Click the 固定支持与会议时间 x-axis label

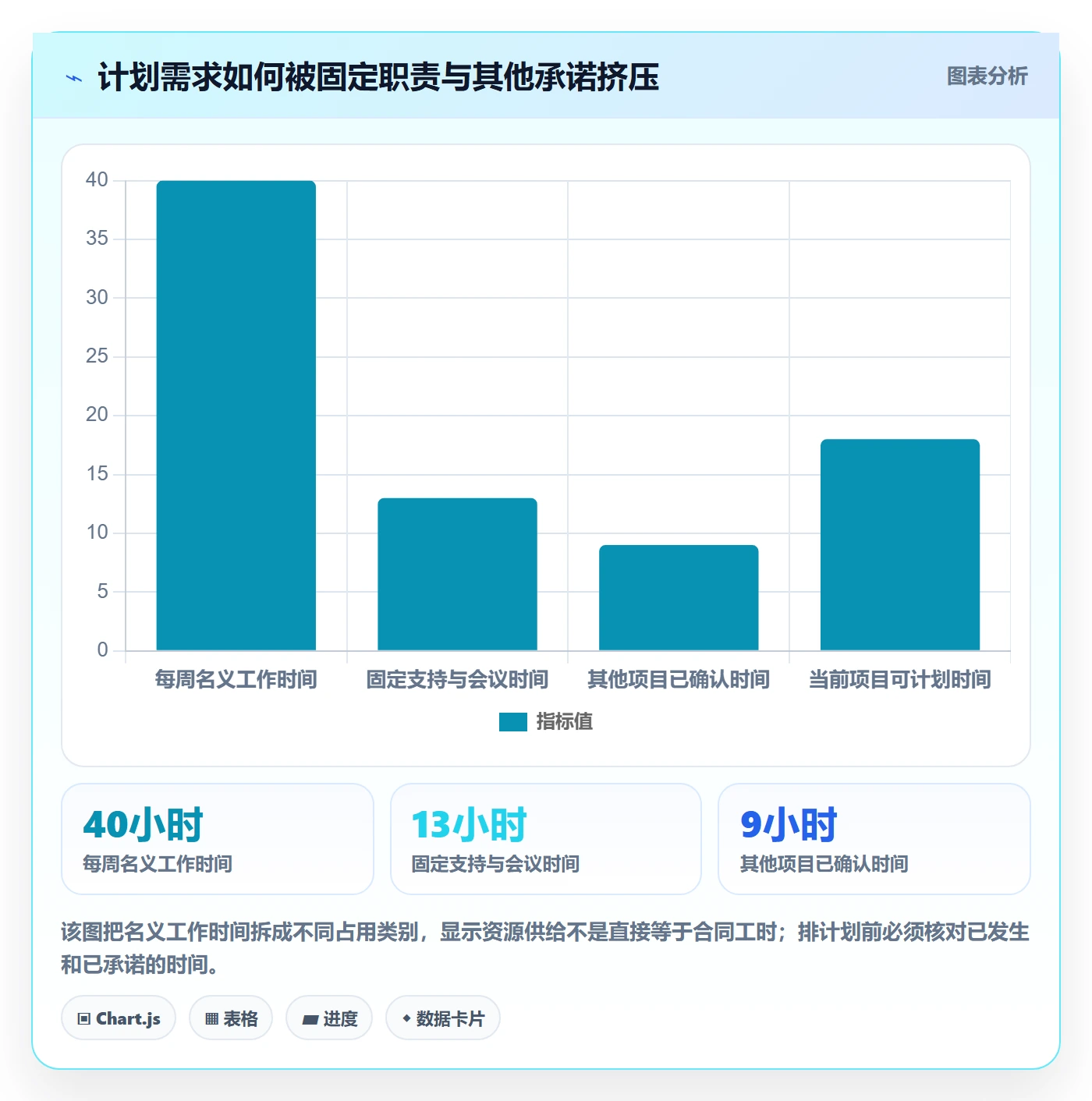click(458, 680)
